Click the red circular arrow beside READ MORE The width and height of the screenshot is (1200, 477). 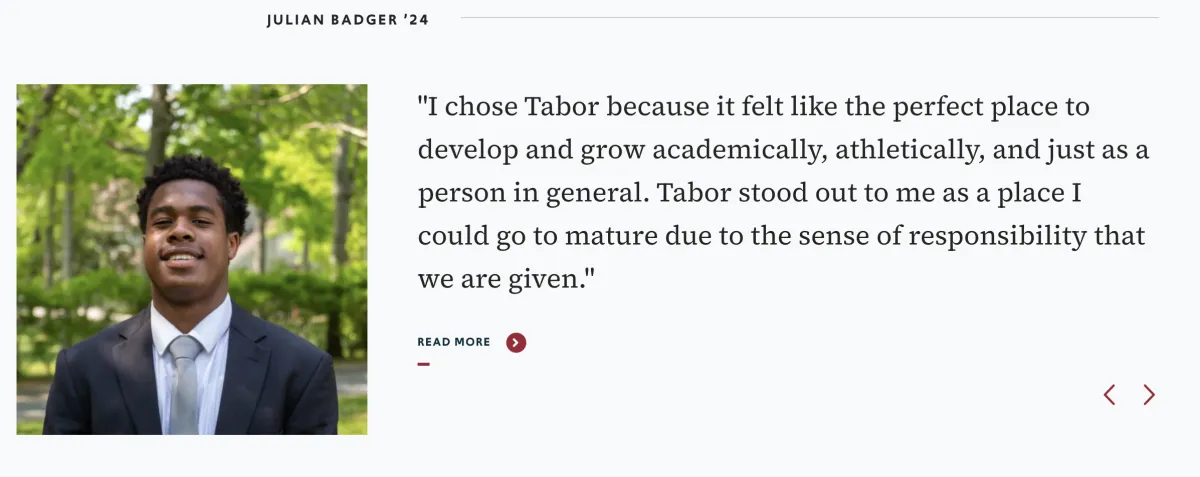coord(516,343)
